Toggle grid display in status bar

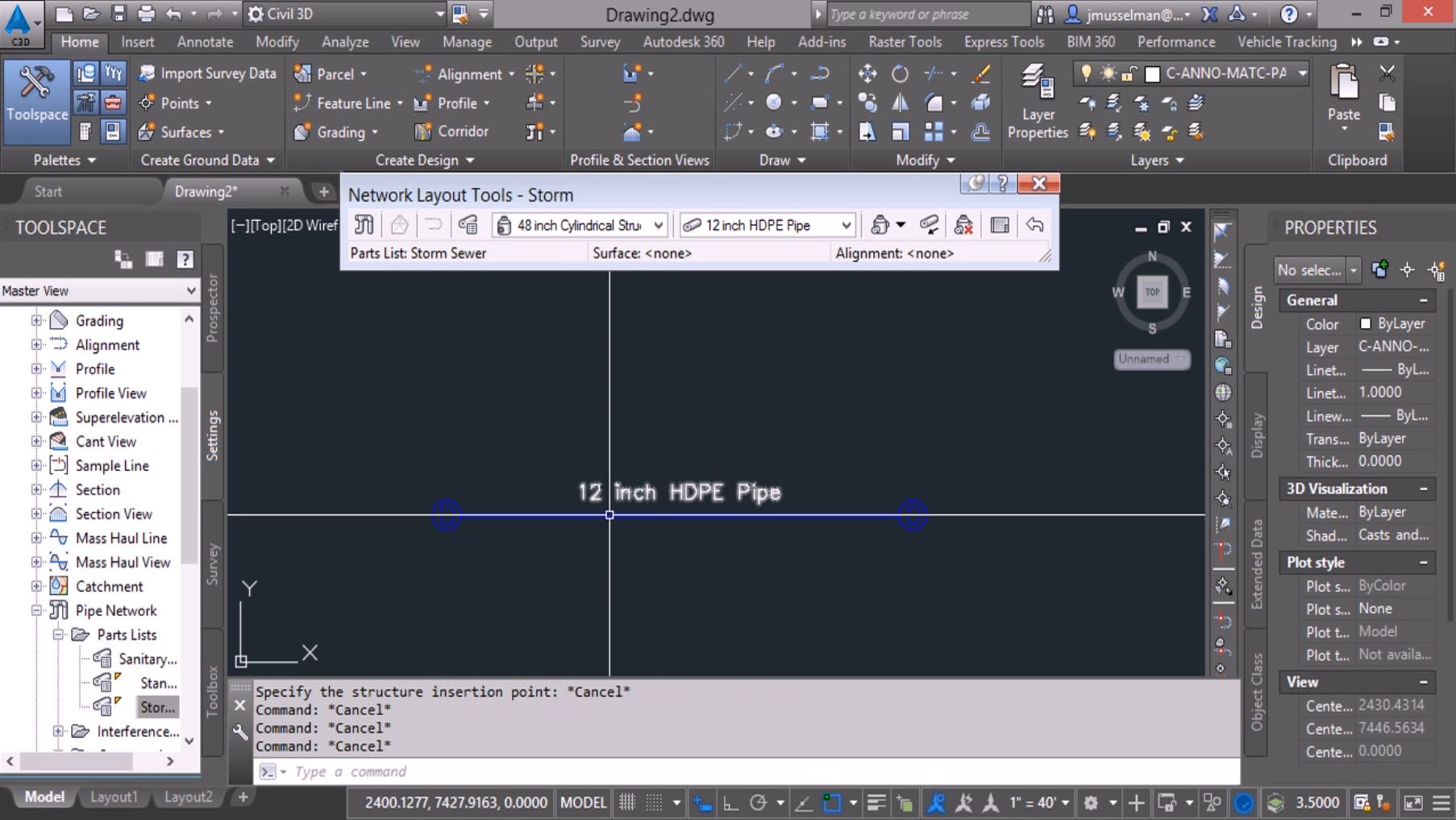click(626, 802)
